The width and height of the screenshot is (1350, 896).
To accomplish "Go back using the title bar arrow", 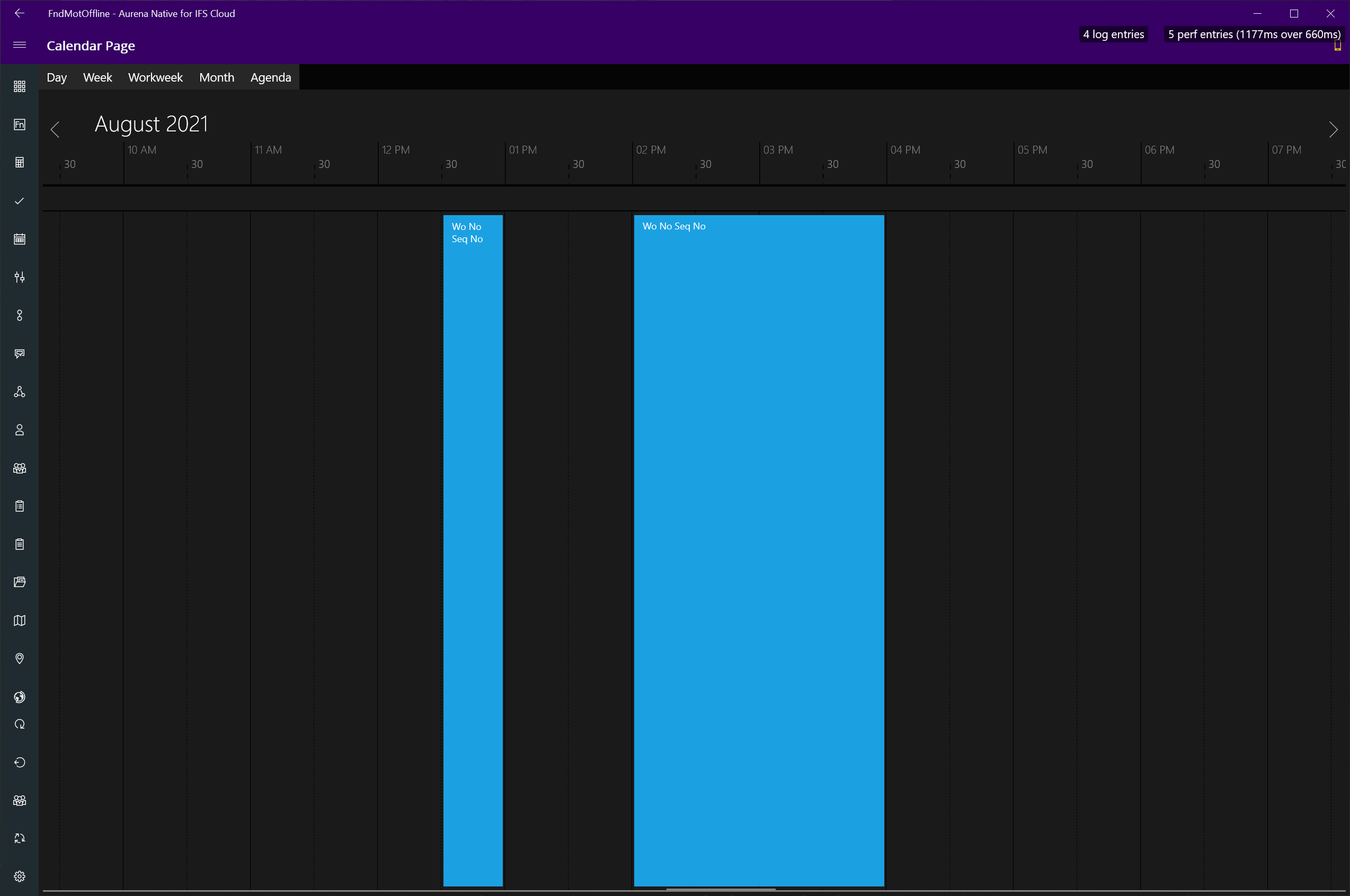I will 20,13.
